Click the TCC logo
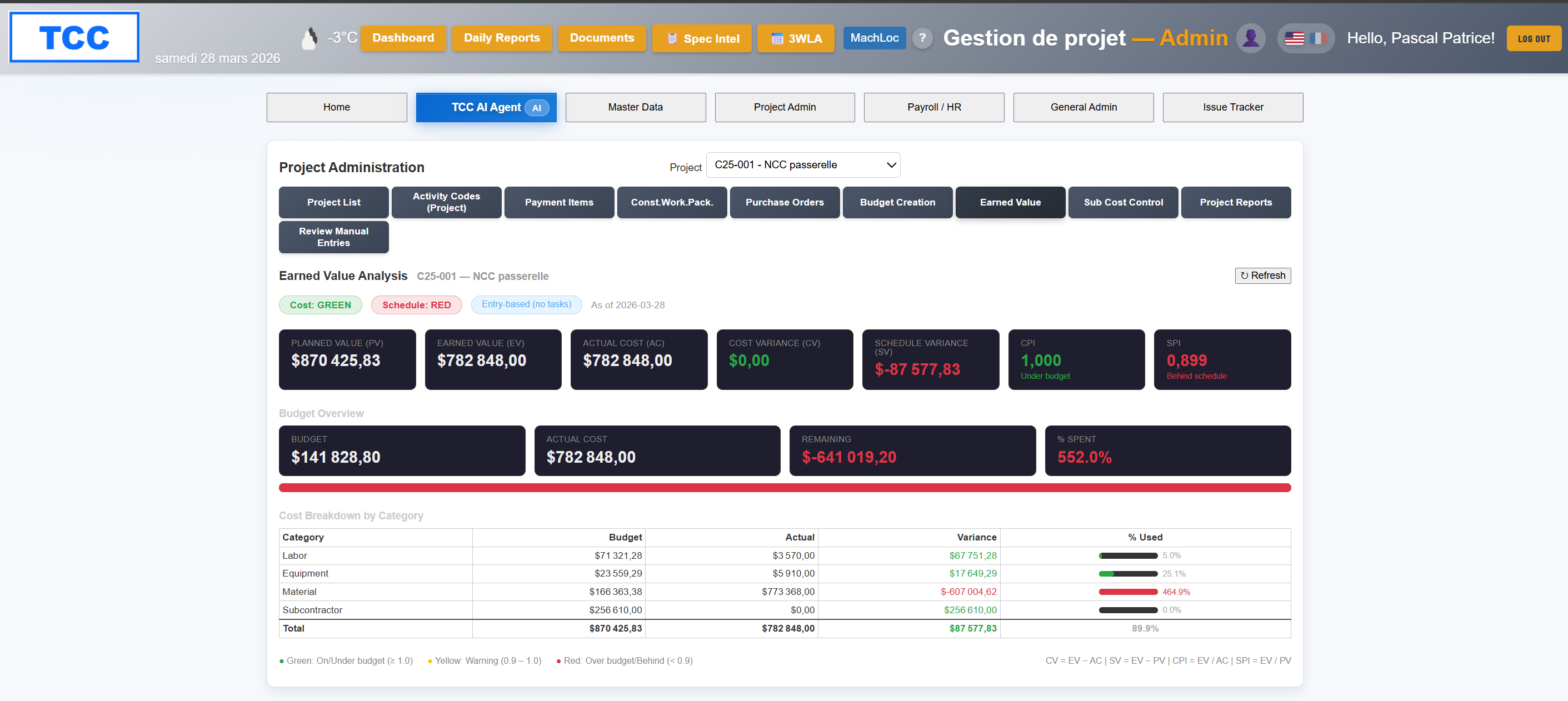The image size is (1568, 701). pos(74,37)
